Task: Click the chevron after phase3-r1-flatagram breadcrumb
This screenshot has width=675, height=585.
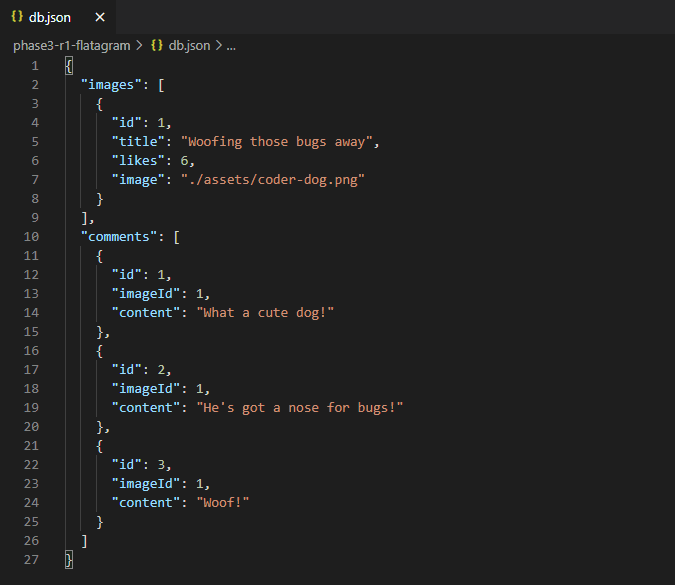Action: pos(139,46)
